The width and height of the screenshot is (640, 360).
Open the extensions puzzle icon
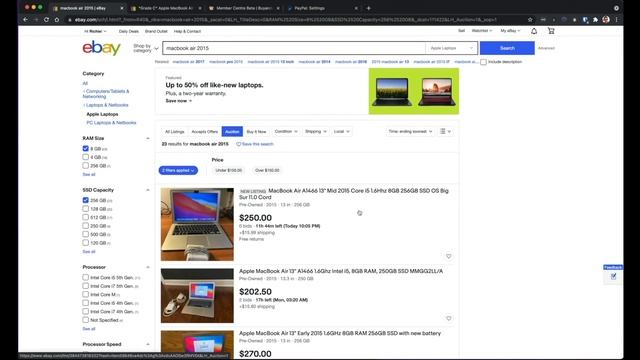[596, 20]
